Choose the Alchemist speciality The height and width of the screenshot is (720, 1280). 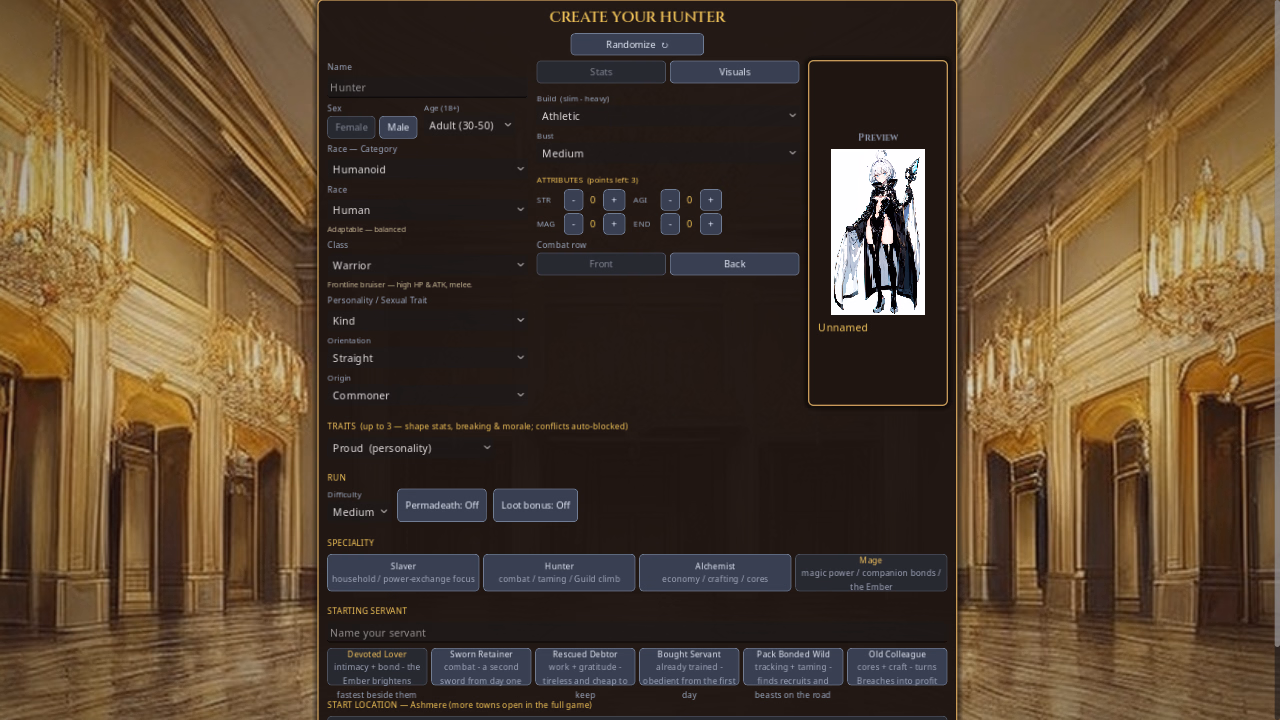click(x=715, y=573)
